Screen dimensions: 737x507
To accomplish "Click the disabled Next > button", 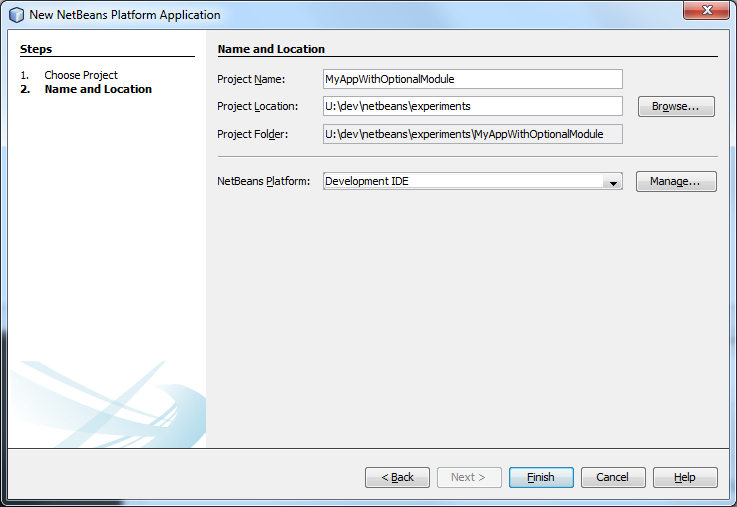I will [469, 477].
